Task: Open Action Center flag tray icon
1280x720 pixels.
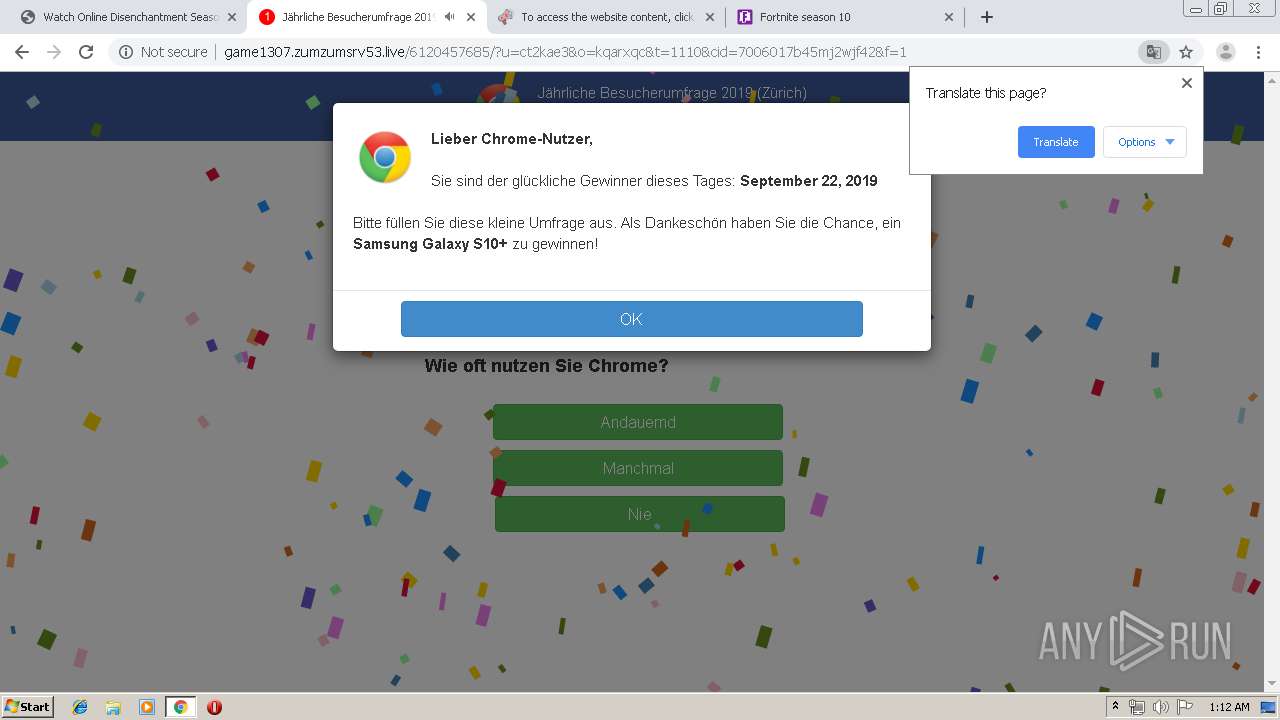Action: (1184, 707)
